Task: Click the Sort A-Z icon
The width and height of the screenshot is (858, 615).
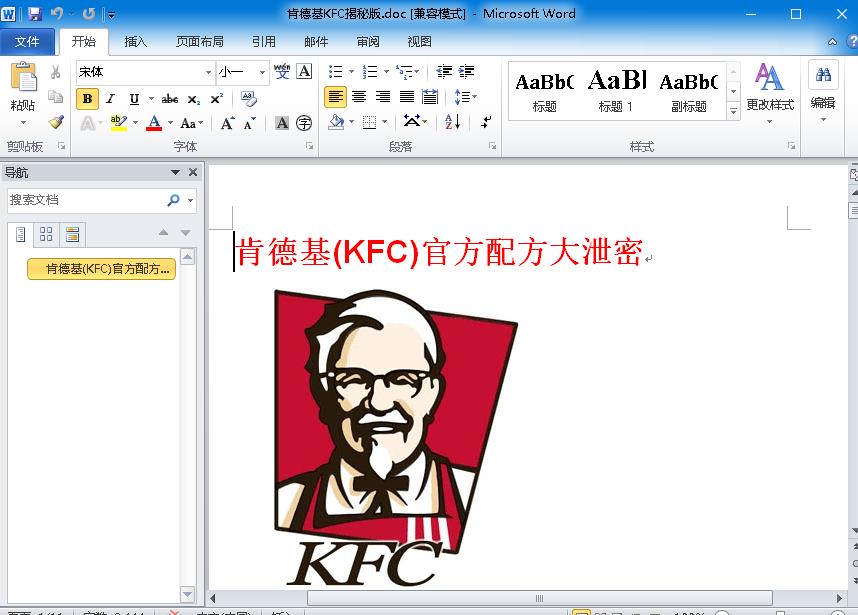Action: (453, 122)
